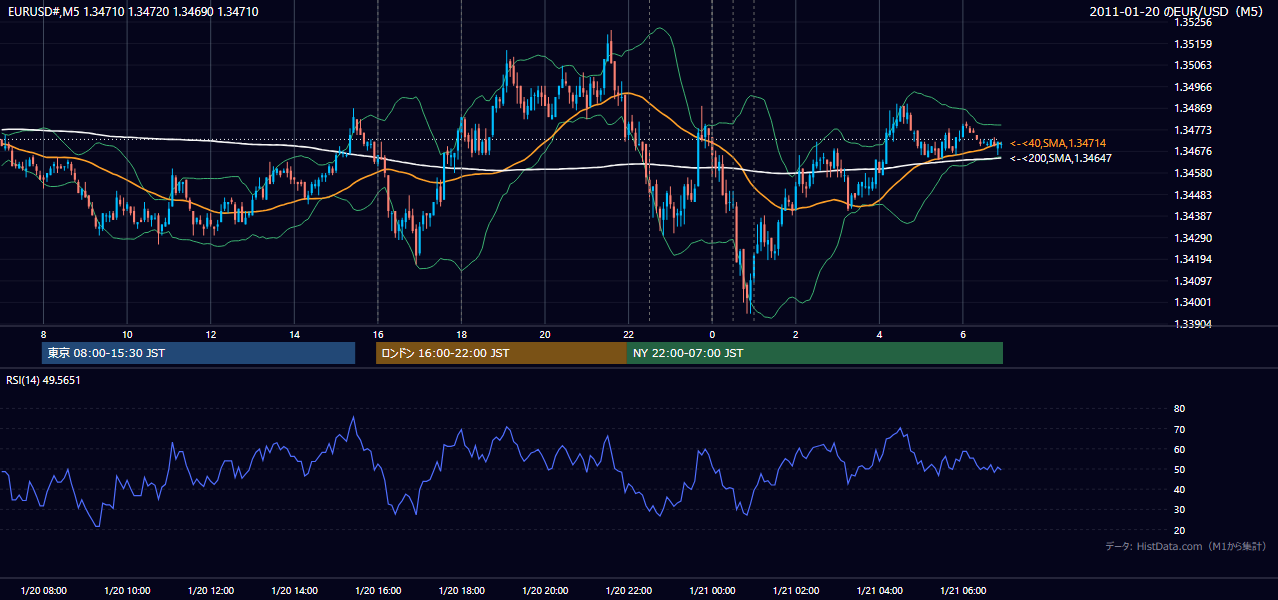Click the 200 SMA 1.34647 label
Screen dimensions: 1278x600
pos(1060,158)
